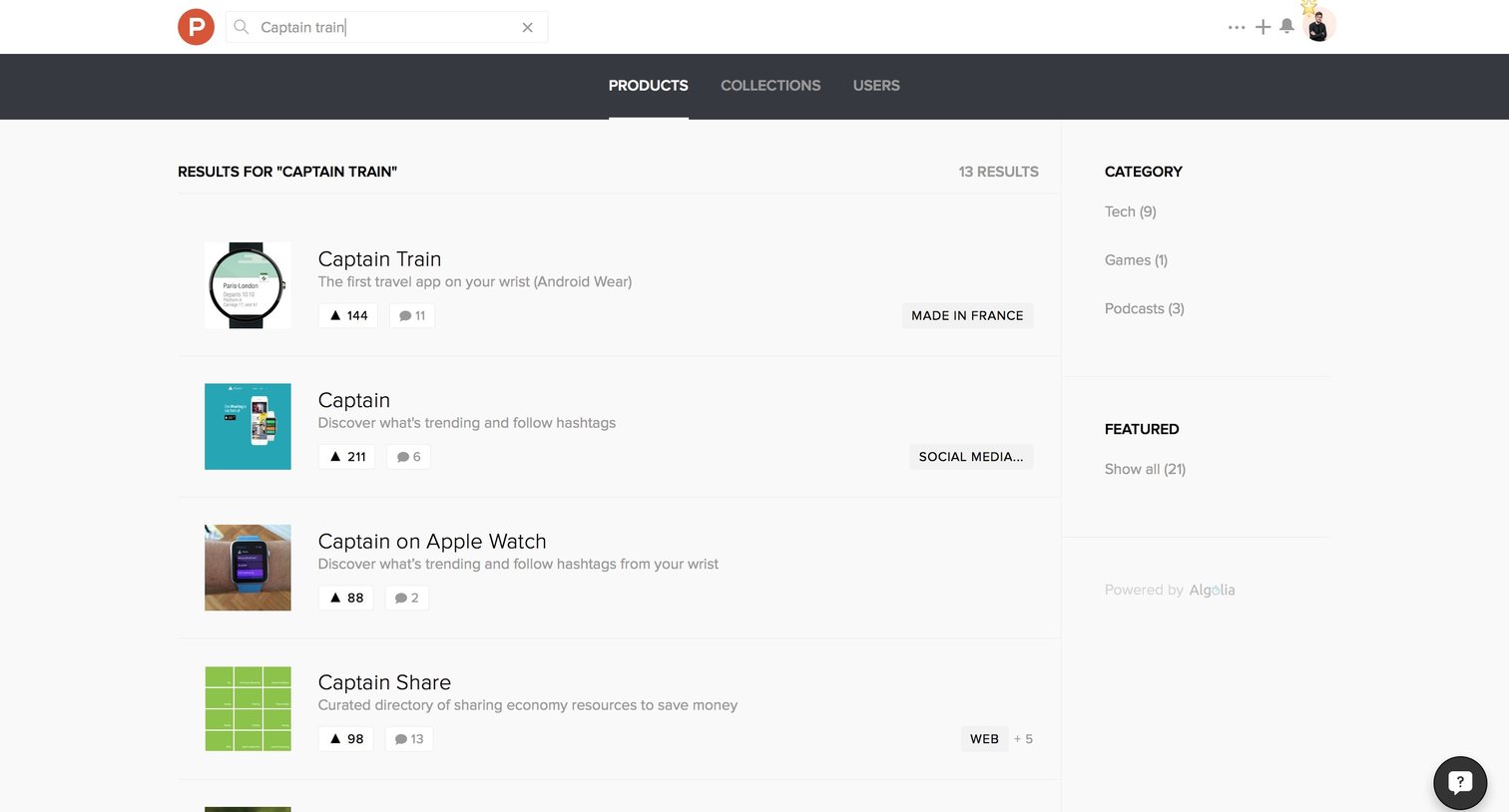Open the Captain Train watch thumbnail
The image size is (1509, 812).
click(248, 285)
